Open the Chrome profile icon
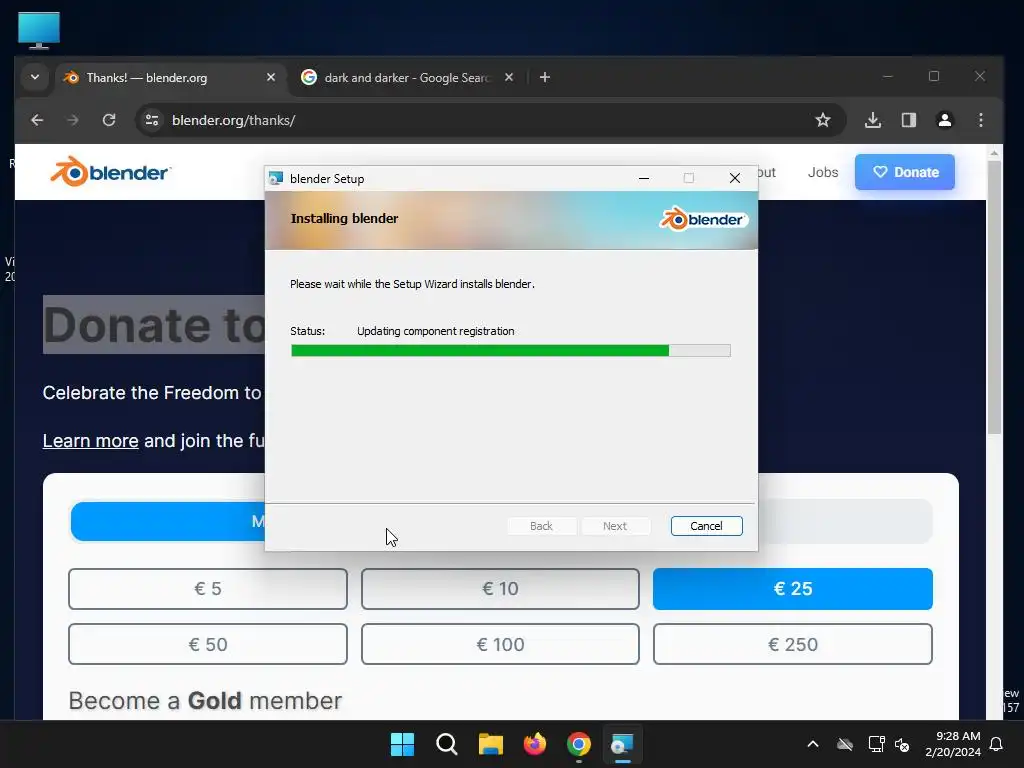Image resolution: width=1024 pixels, height=768 pixels. (945, 120)
